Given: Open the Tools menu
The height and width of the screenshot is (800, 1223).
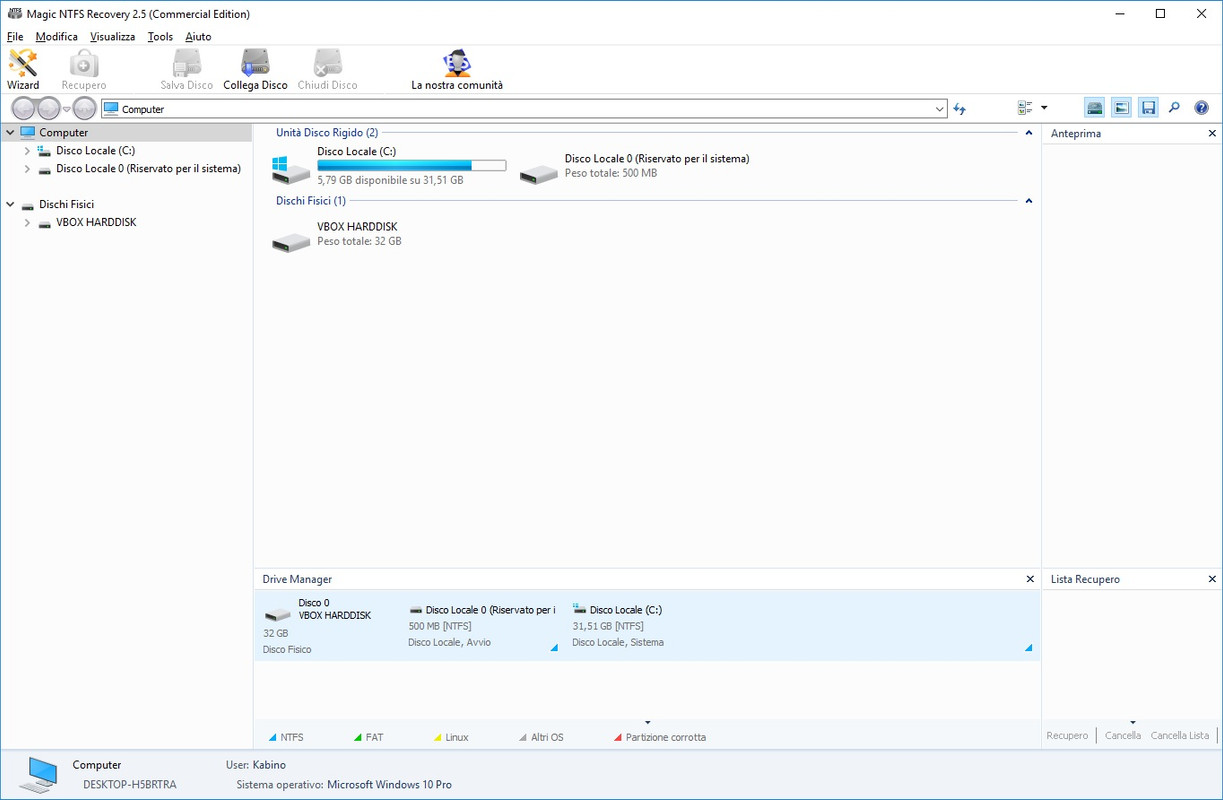Looking at the screenshot, I should click(160, 37).
